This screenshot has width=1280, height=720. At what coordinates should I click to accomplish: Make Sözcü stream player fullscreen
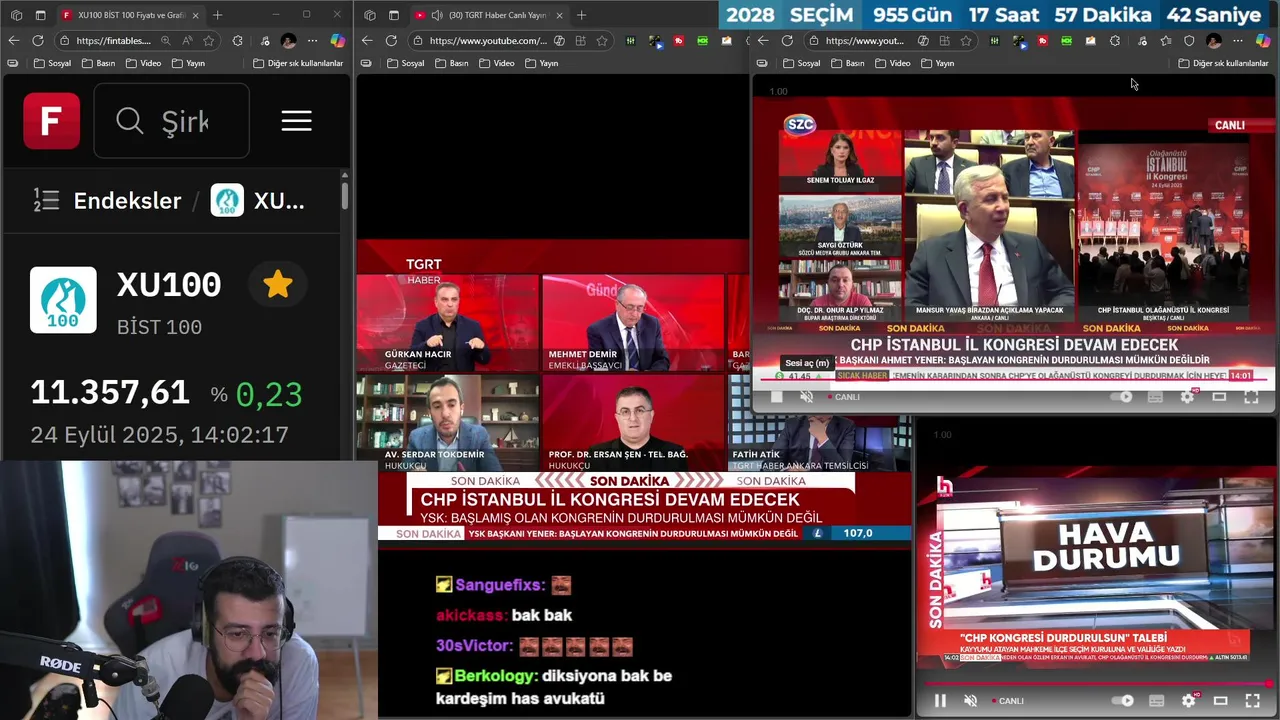(1251, 397)
